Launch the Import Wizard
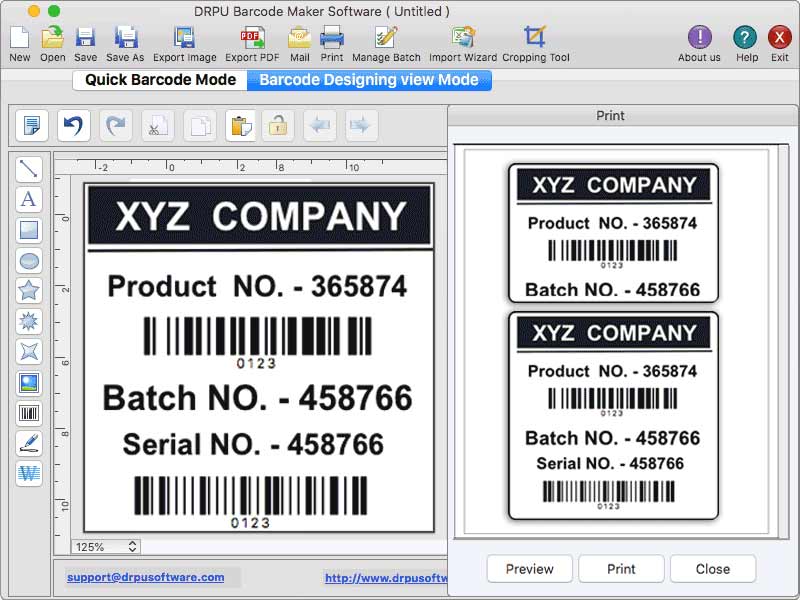The height and width of the screenshot is (600, 800). point(460,42)
